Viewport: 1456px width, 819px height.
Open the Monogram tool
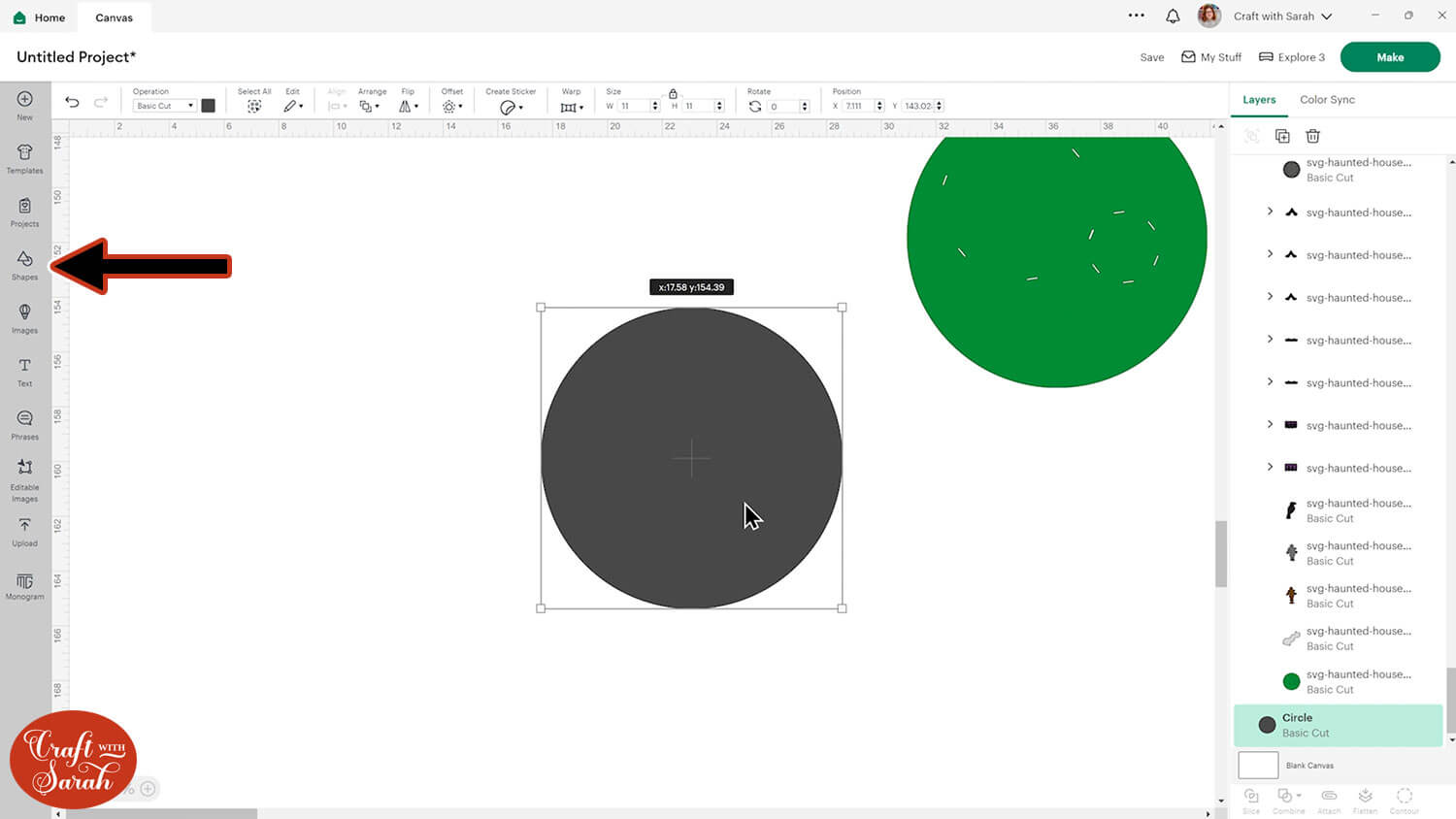point(25,586)
